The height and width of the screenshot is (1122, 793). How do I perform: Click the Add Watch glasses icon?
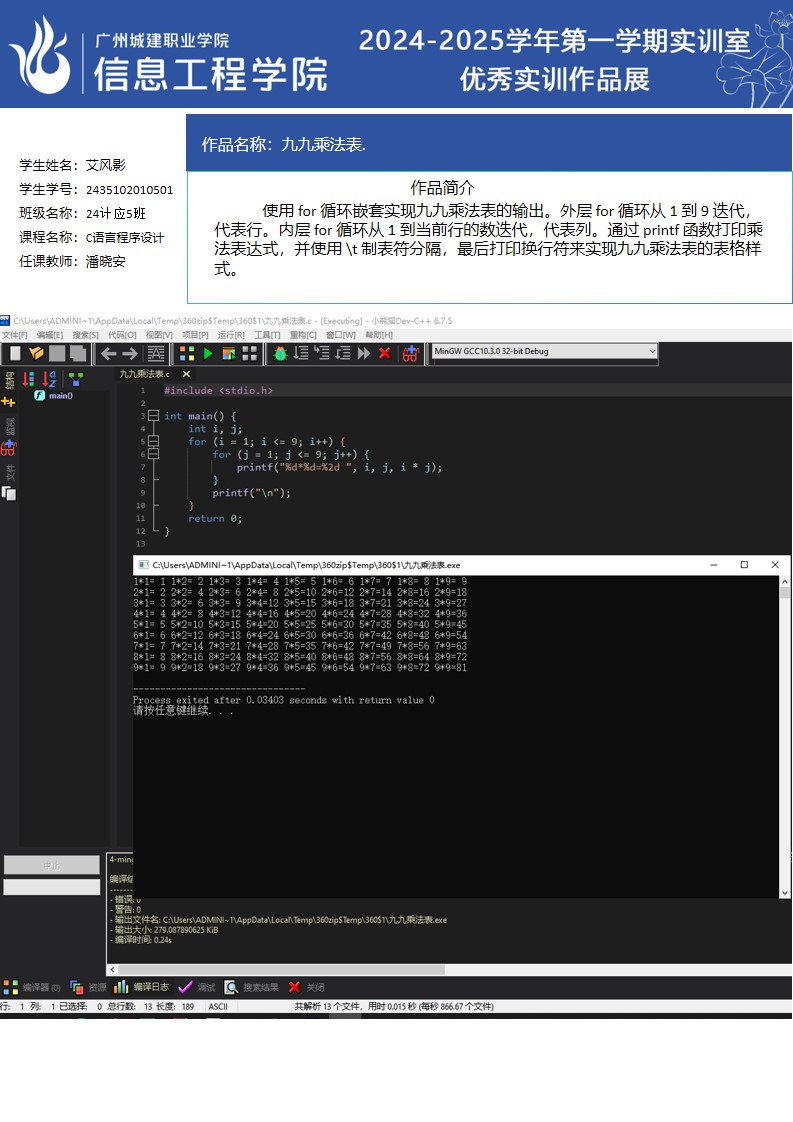pyautogui.click(x=410, y=353)
